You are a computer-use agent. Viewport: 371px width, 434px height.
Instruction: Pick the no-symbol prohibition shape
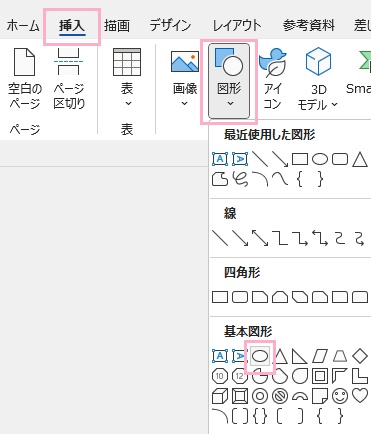tap(280, 396)
